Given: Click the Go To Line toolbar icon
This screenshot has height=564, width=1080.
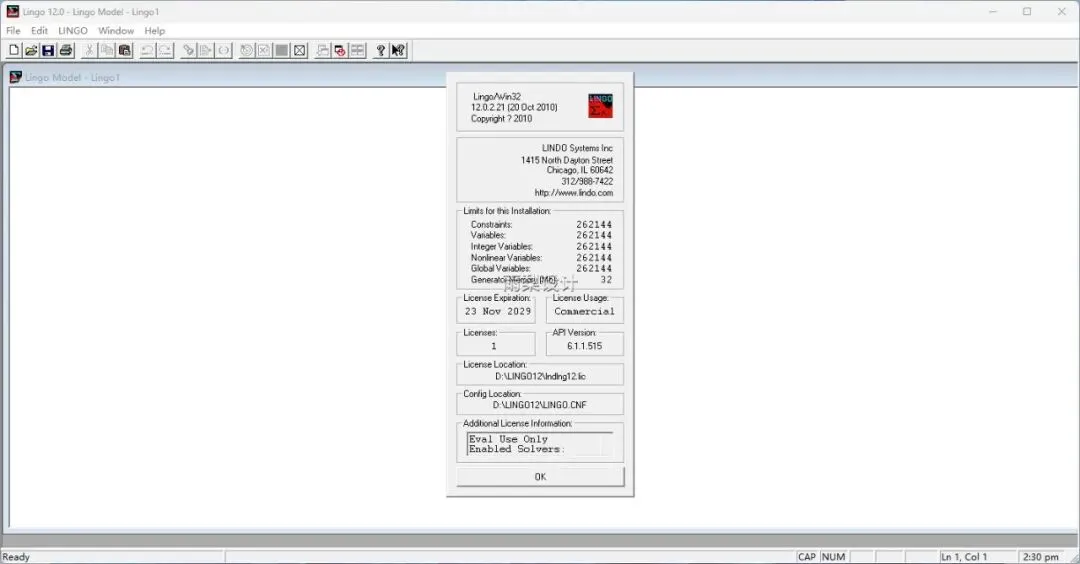Looking at the screenshot, I should [206, 50].
